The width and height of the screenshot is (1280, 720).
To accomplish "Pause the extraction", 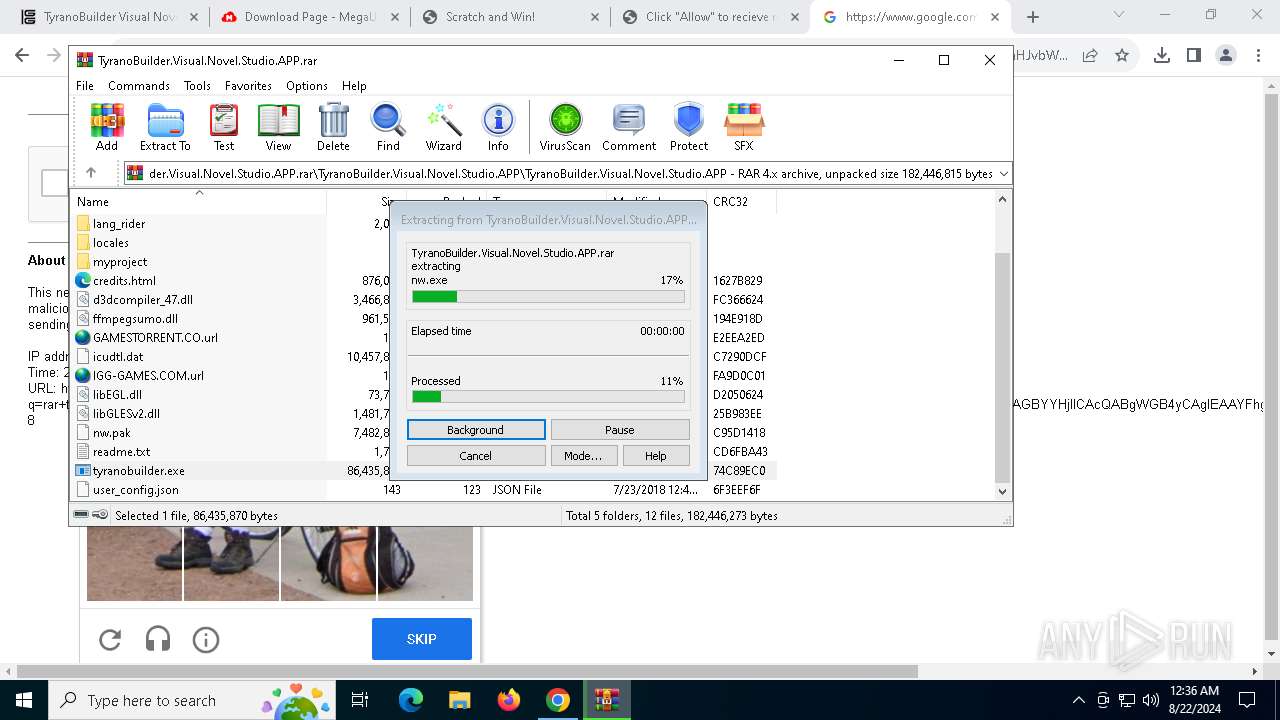I will coord(620,430).
